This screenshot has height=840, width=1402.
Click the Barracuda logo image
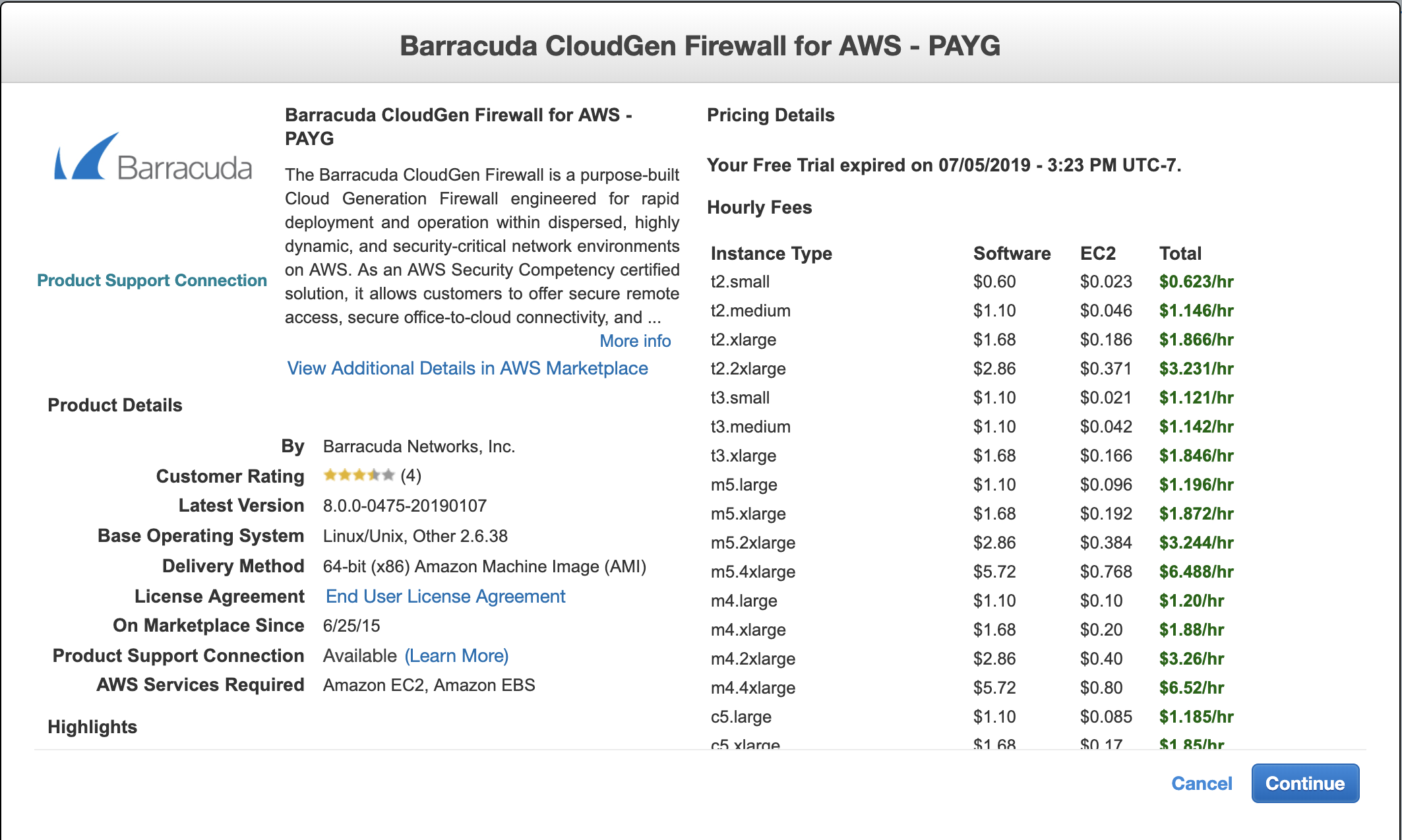152,157
